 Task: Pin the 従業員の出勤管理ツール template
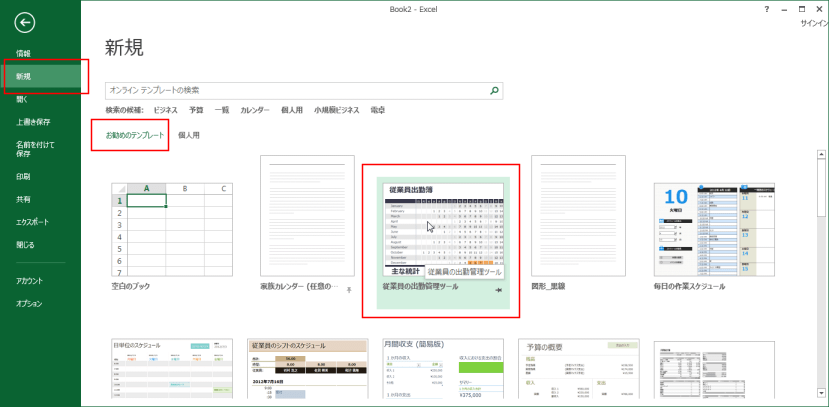(x=498, y=289)
